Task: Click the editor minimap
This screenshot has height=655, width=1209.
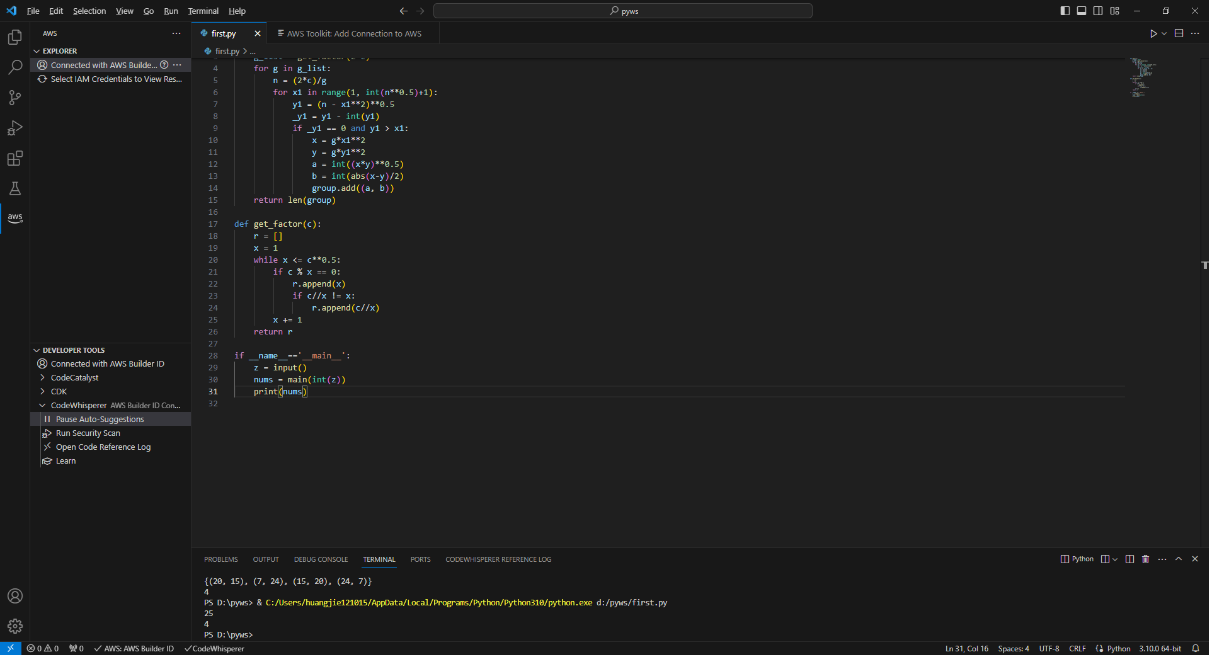Action: 1144,77
